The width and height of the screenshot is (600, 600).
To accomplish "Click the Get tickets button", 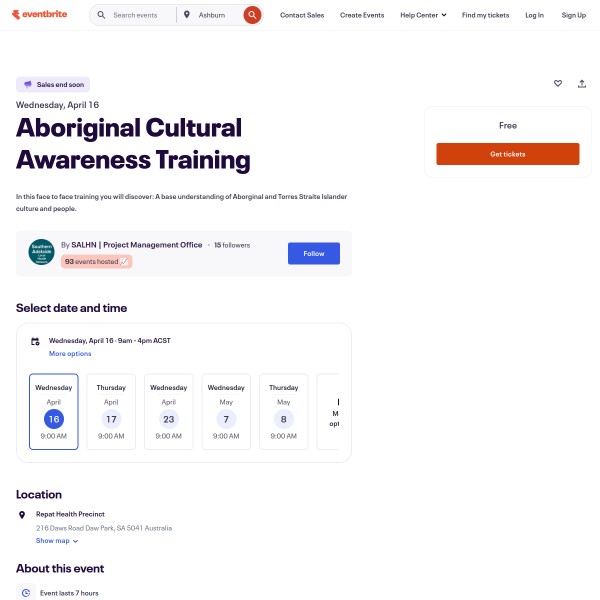I will pyautogui.click(x=507, y=154).
